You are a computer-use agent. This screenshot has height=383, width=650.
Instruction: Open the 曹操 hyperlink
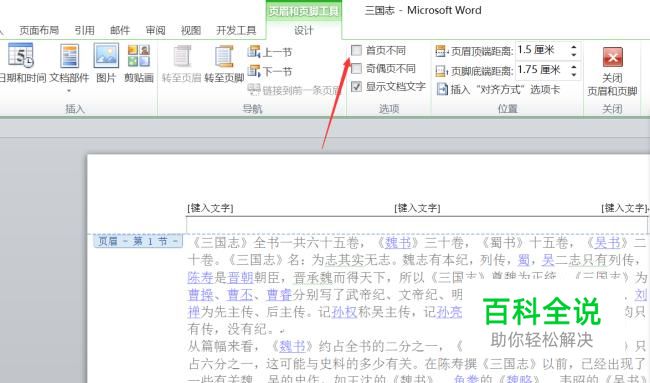click(200, 295)
